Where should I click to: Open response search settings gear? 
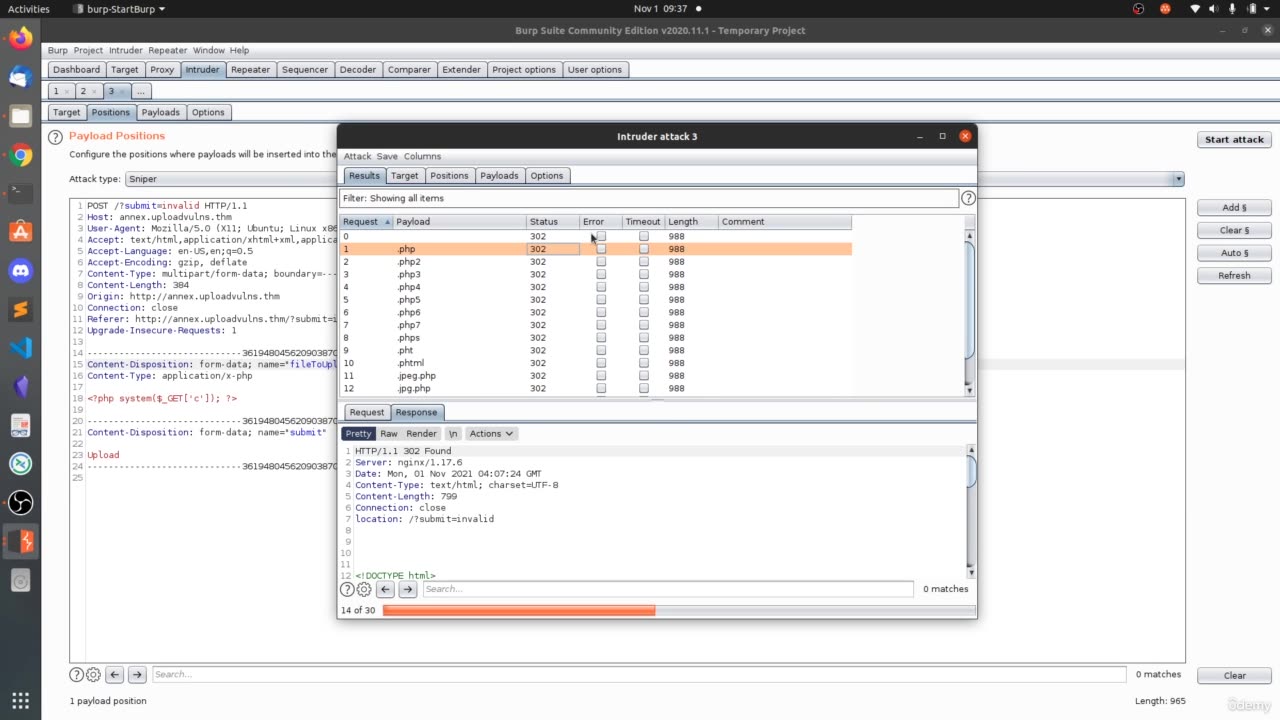click(364, 589)
